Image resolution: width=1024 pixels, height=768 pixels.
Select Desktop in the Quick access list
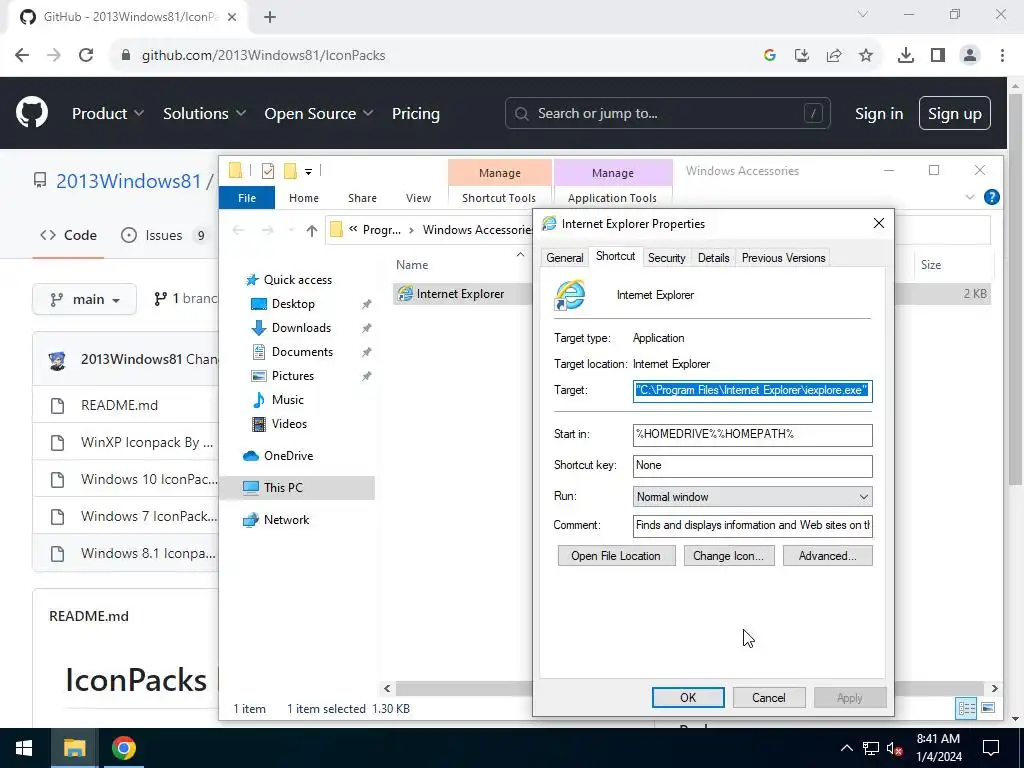coord(293,304)
